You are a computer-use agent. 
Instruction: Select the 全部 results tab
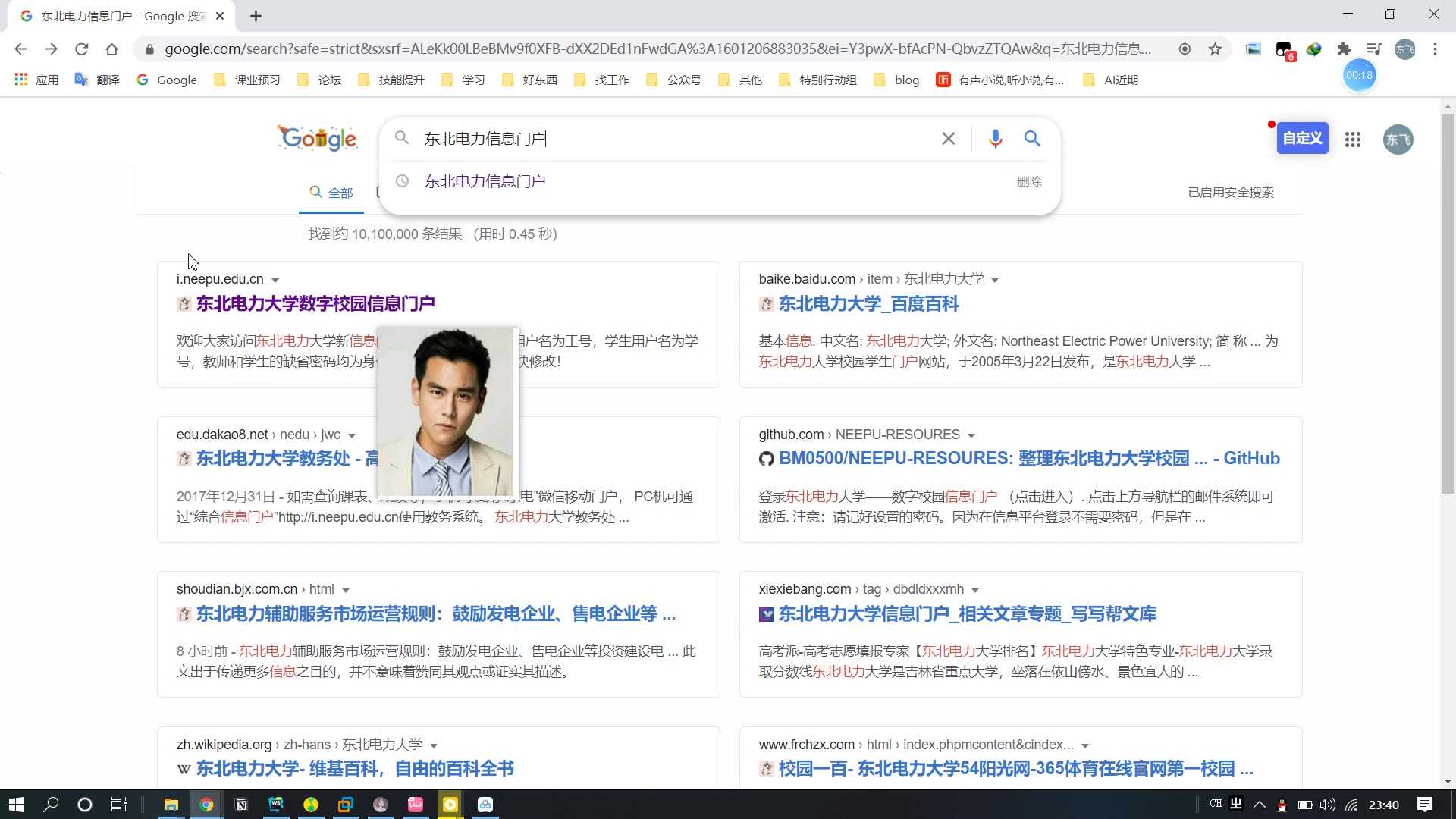331,193
